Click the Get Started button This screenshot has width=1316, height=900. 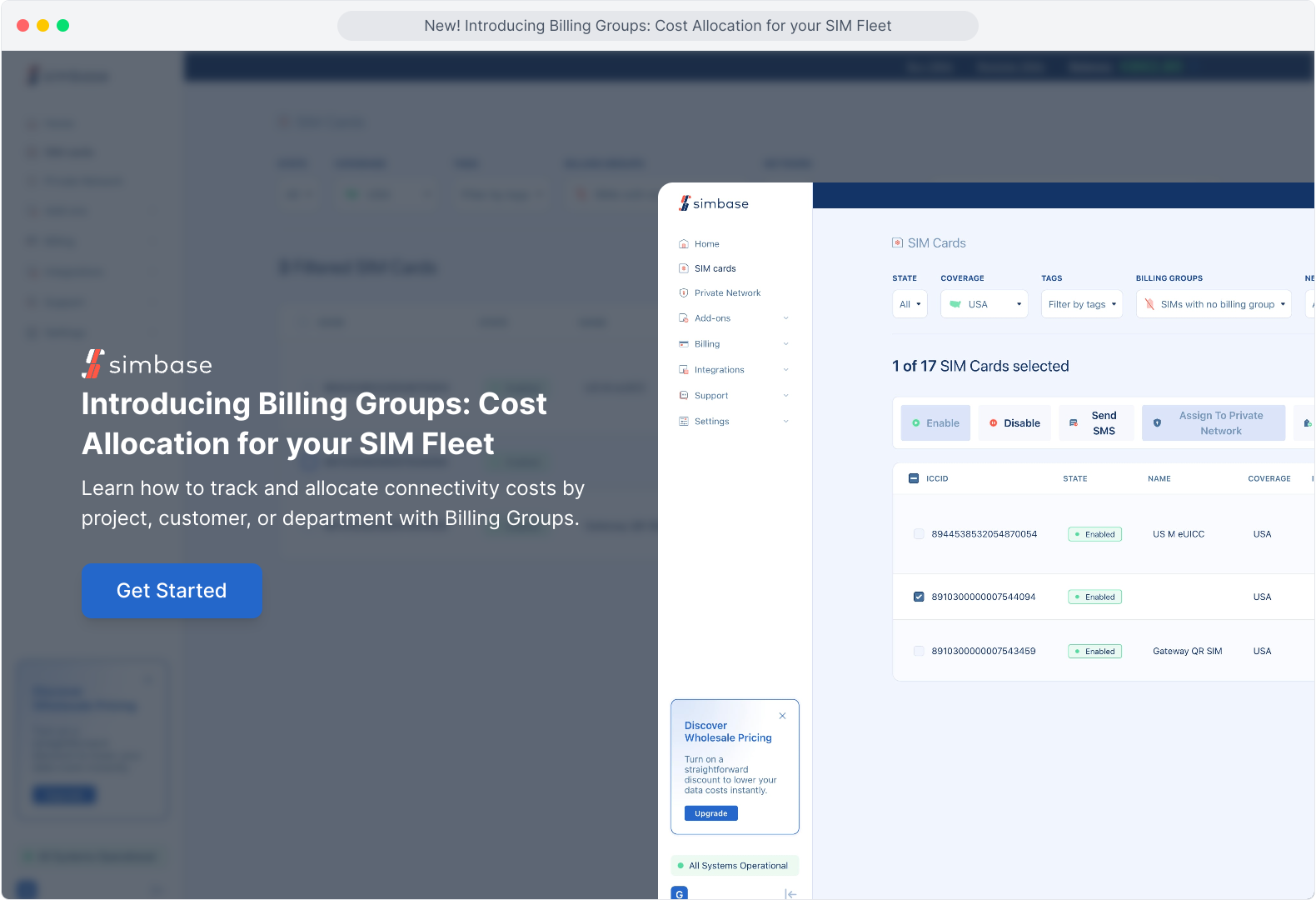click(172, 591)
